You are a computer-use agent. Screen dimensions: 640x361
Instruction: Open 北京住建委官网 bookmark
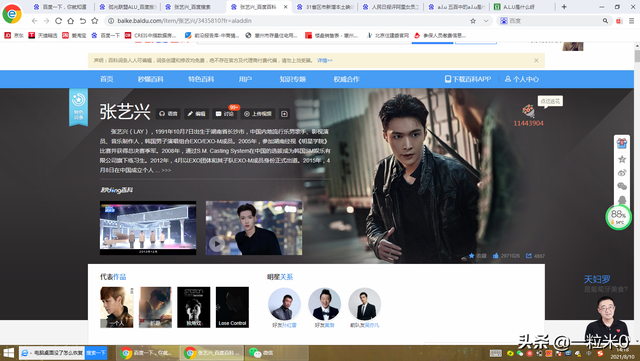pos(387,36)
